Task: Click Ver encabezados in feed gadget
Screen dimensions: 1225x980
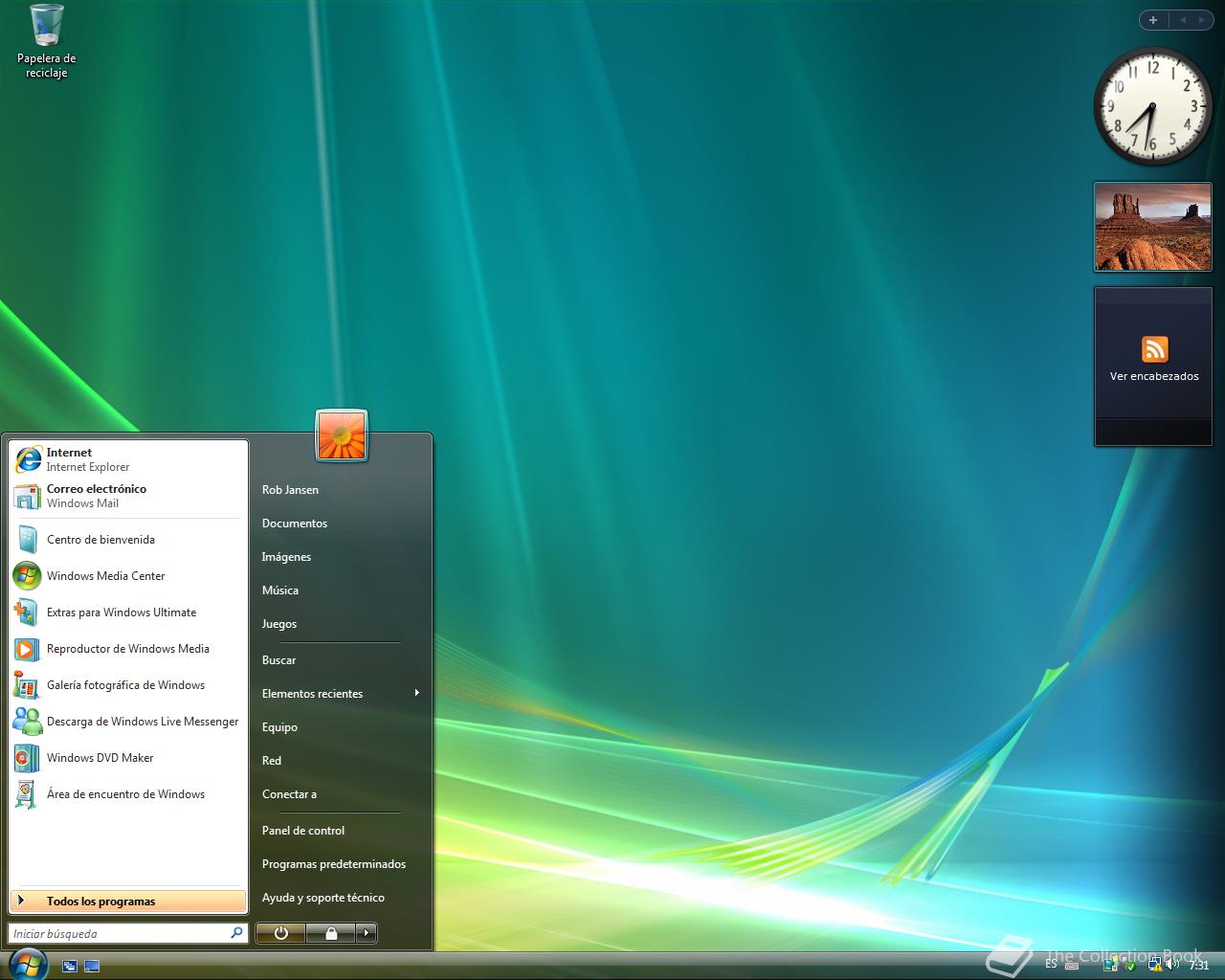Action: pyautogui.click(x=1154, y=376)
